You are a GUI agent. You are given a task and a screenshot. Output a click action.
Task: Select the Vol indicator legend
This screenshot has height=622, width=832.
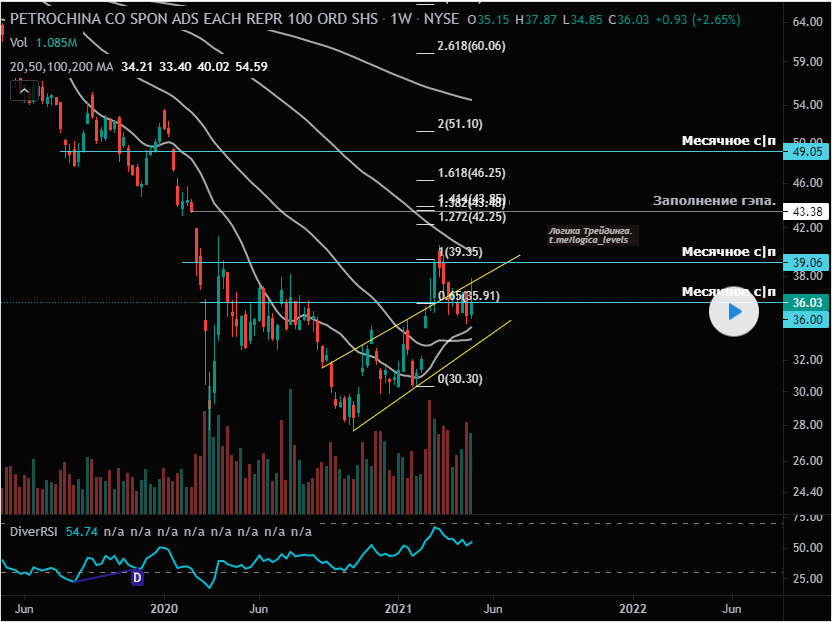click(17, 42)
